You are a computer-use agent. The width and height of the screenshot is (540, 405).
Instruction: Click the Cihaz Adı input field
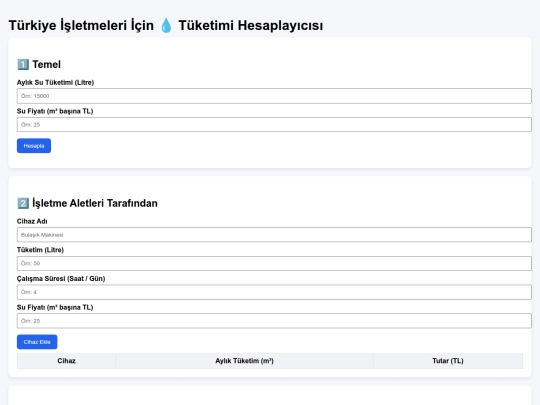pos(274,235)
